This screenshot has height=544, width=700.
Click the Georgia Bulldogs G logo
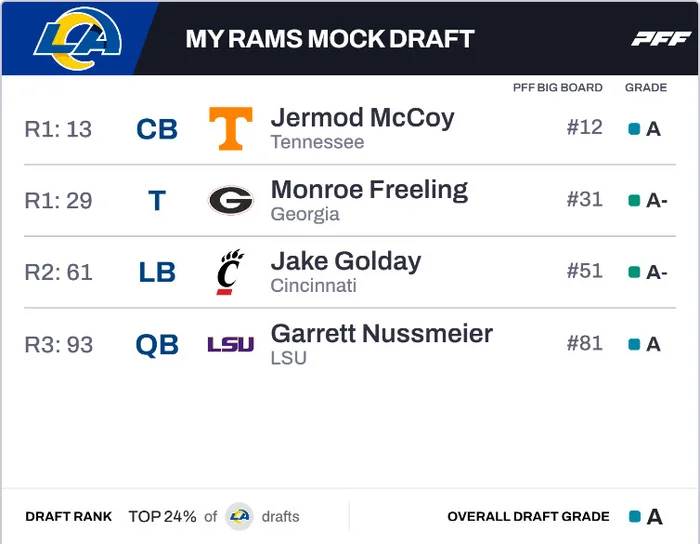pos(230,200)
